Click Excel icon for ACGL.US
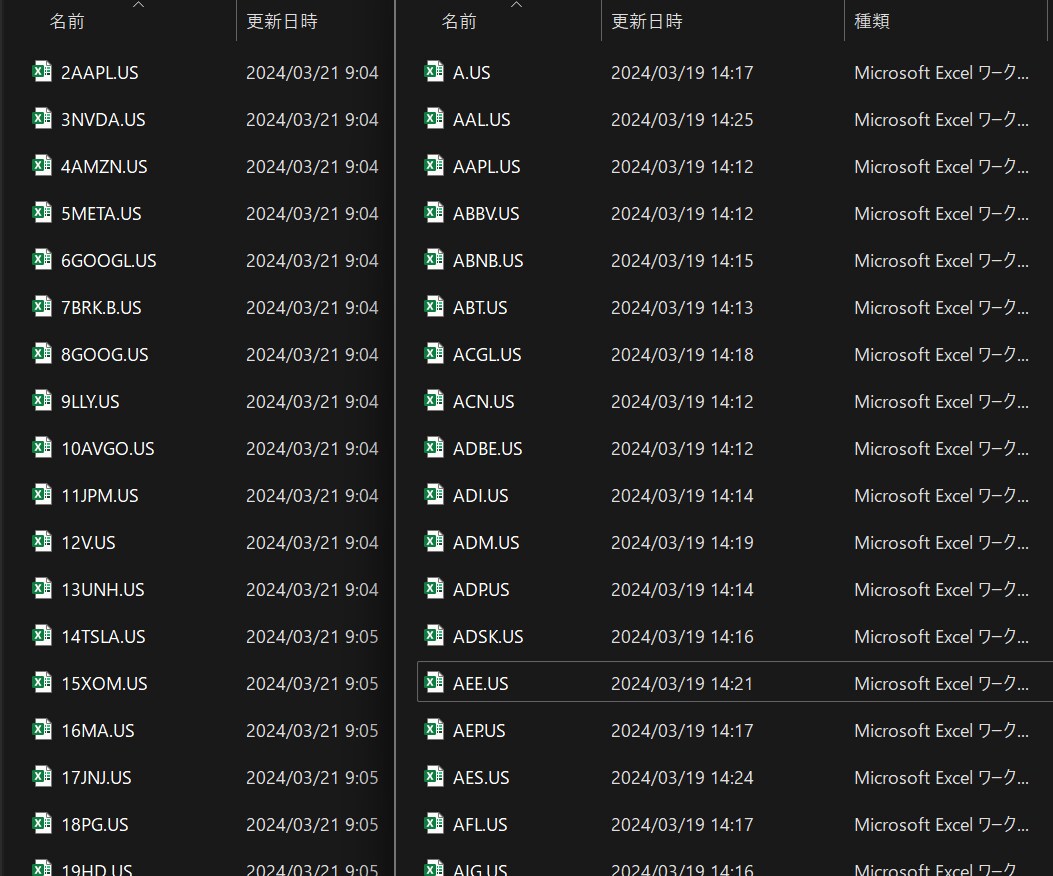1053x876 pixels. point(434,353)
